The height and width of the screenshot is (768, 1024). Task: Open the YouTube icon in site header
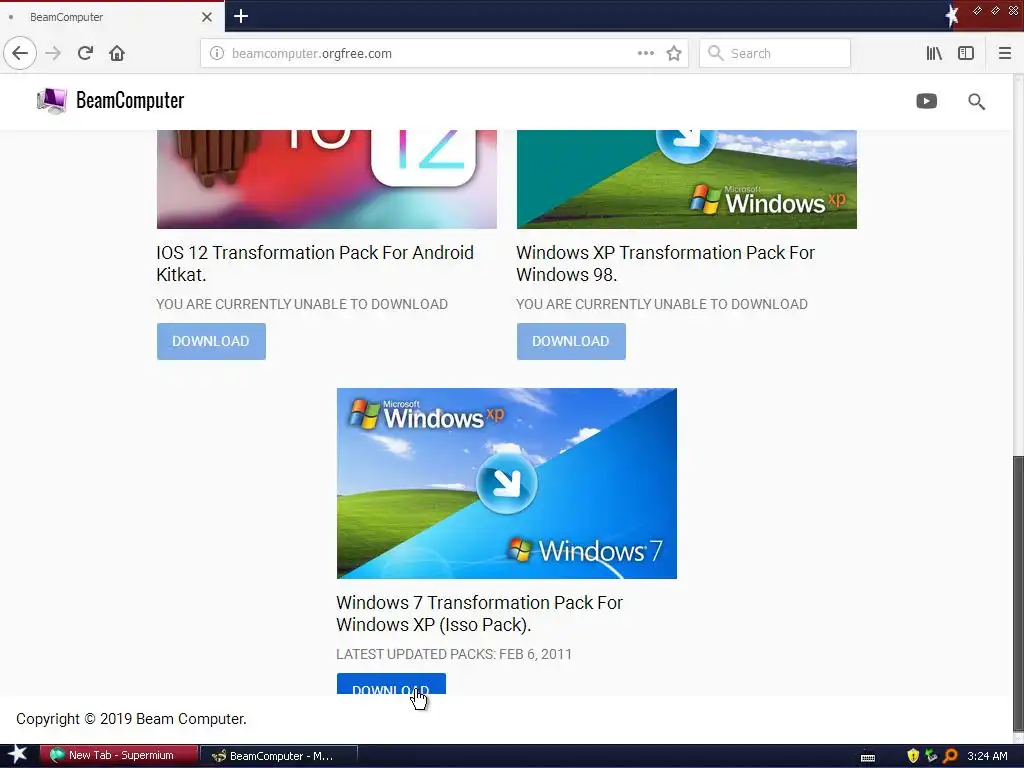coord(926,101)
